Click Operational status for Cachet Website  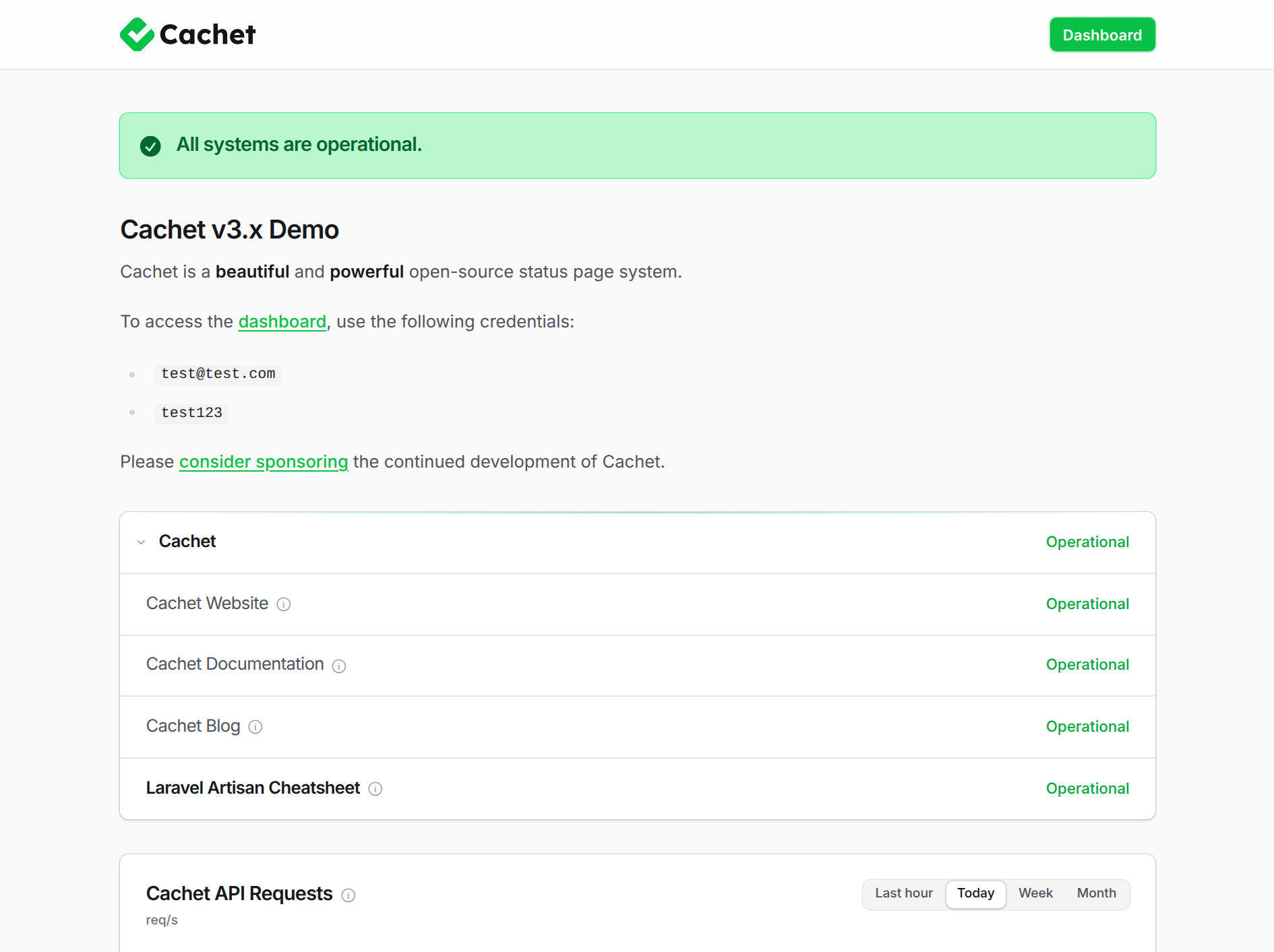(x=1087, y=604)
